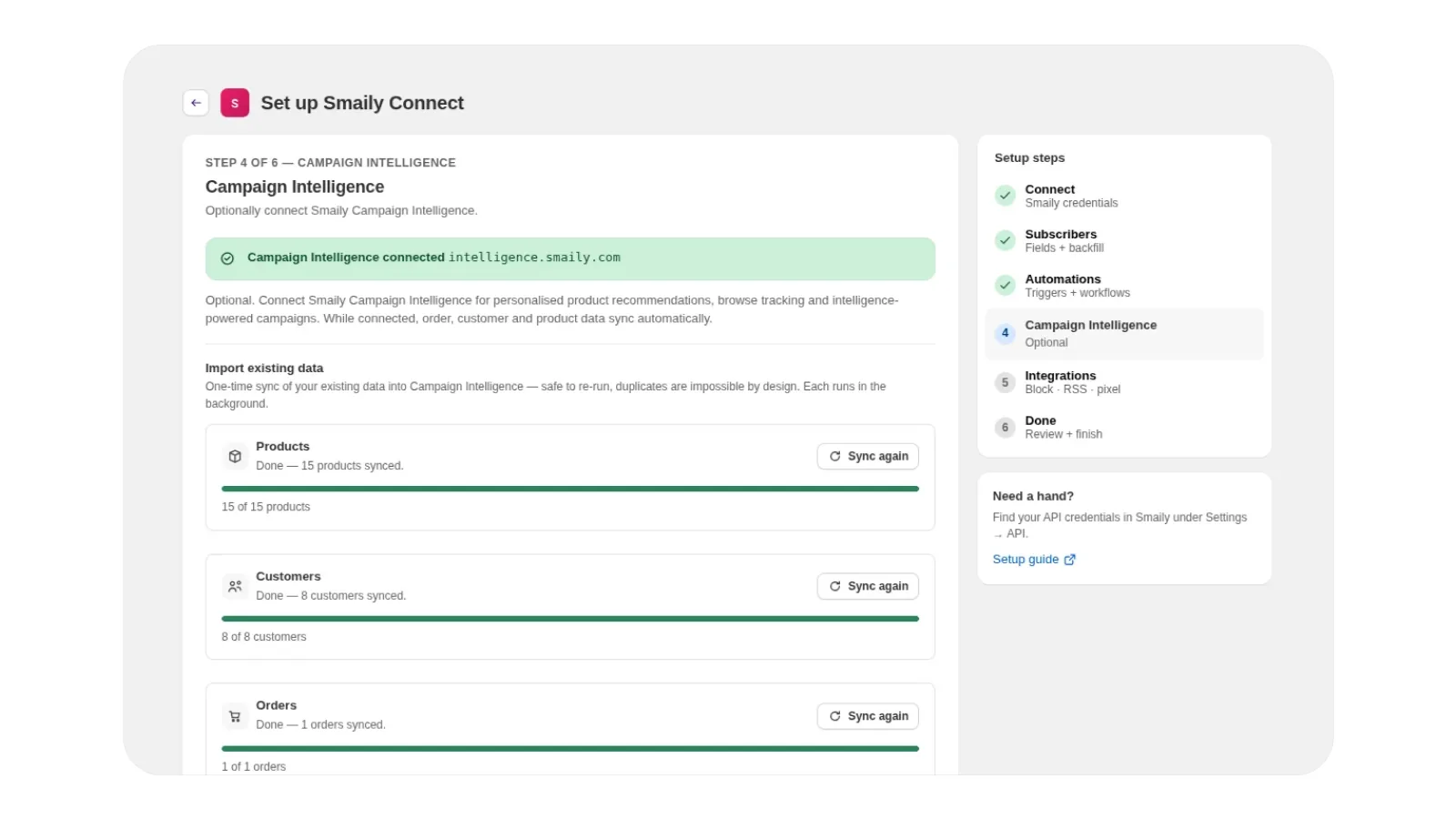Click 'Done — 8 customers synced.' text

tap(331, 596)
